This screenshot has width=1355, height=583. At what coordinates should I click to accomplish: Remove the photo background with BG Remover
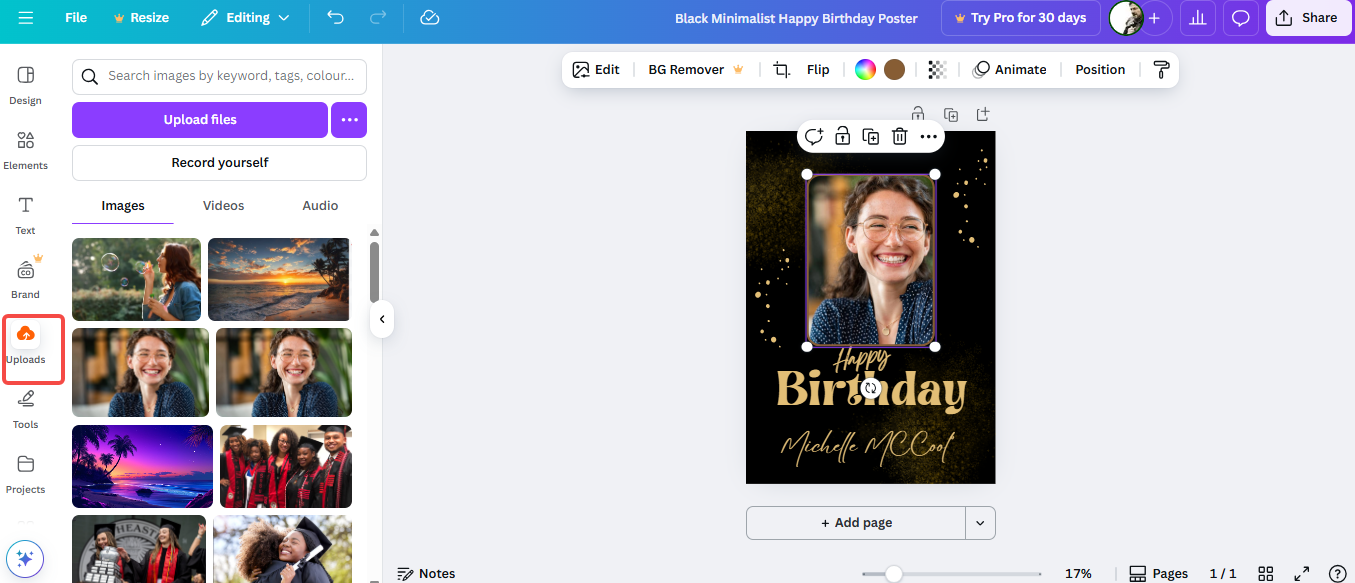click(x=686, y=69)
